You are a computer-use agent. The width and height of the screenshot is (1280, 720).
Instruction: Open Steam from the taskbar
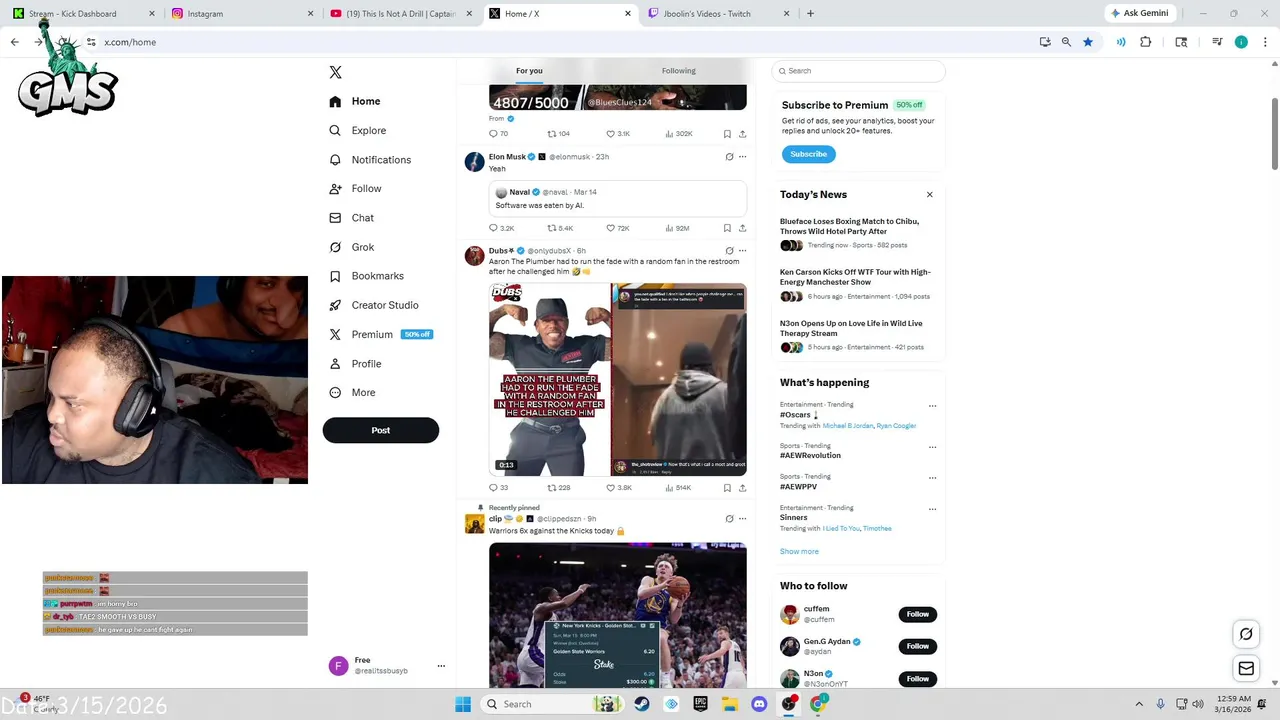click(x=642, y=704)
